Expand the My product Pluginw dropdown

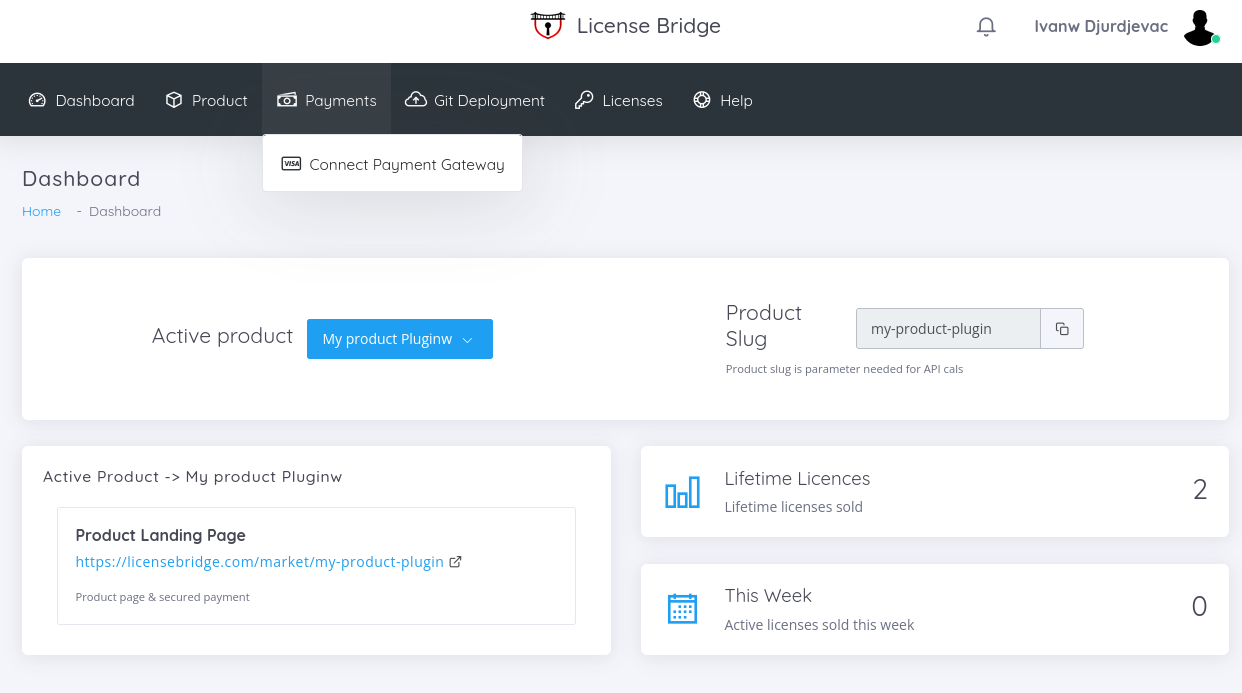[x=400, y=339]
